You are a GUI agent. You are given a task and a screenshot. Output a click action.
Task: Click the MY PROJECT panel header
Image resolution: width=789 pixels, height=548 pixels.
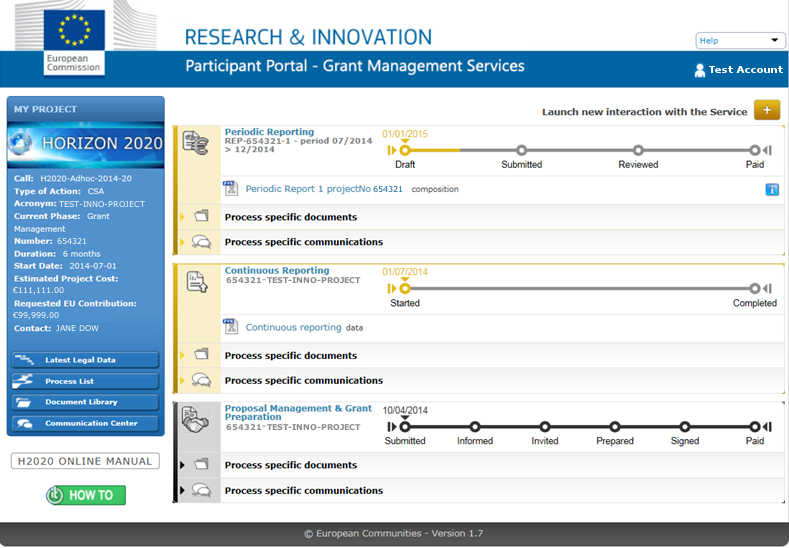(x=86, y=109)
